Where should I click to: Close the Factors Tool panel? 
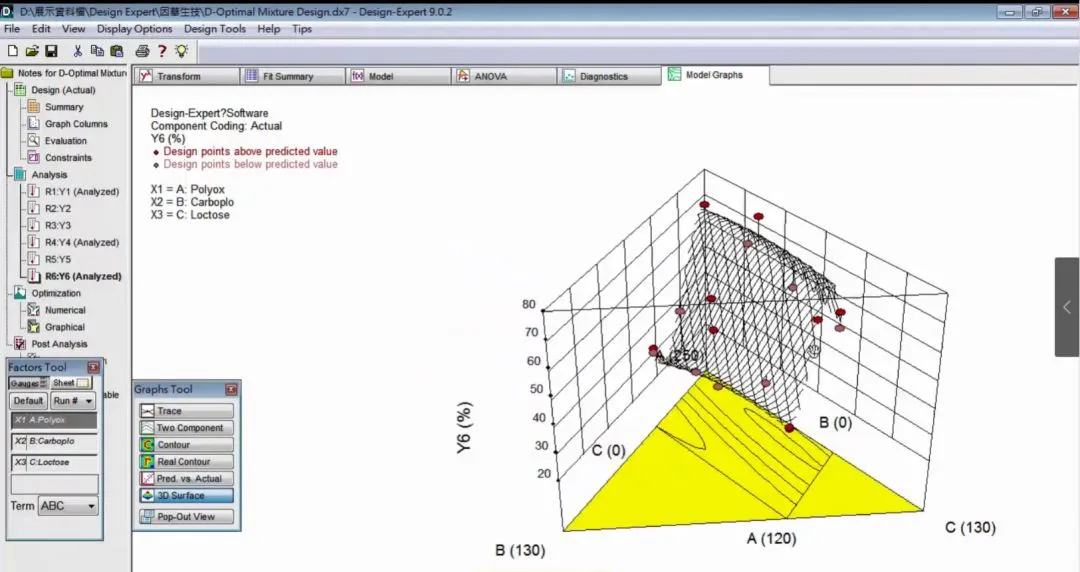pos(94,367)
